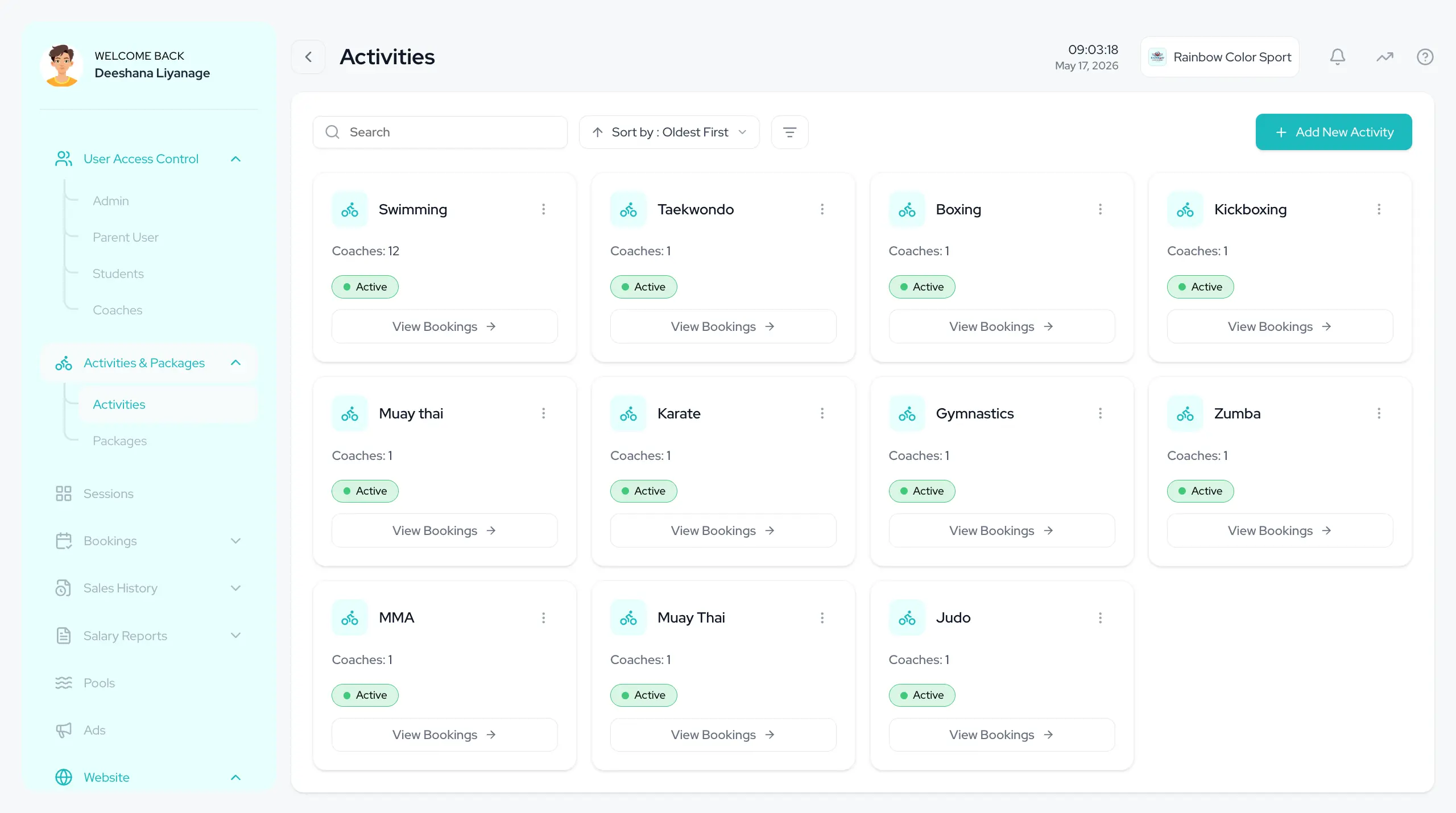Click the Active status badge on Swimming
This screenshot has height=813, width=1456.
365,287
